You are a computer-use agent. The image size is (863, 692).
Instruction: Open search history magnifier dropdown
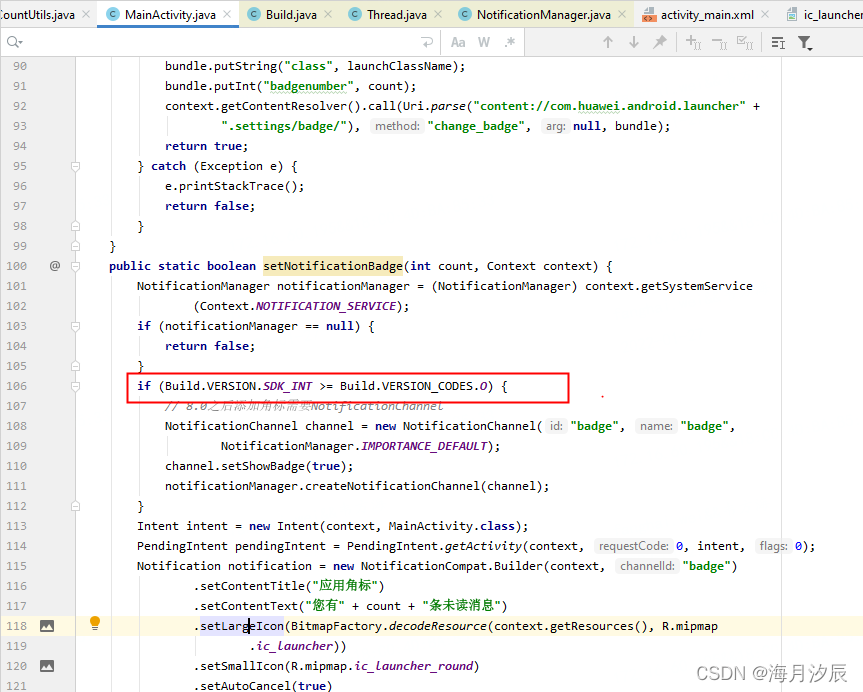coord(14,42)
